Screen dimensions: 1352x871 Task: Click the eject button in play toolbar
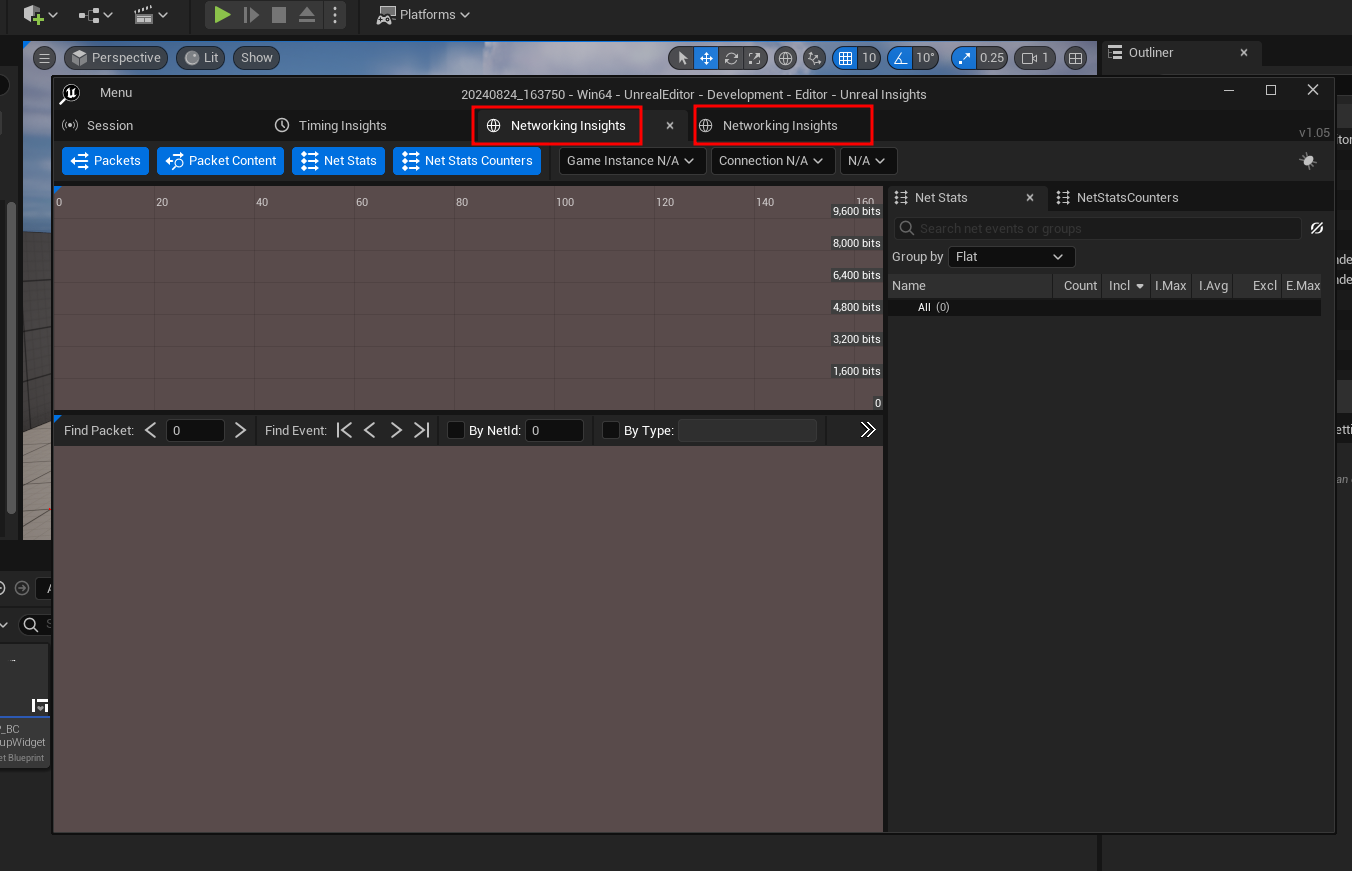tap(307, 15)
